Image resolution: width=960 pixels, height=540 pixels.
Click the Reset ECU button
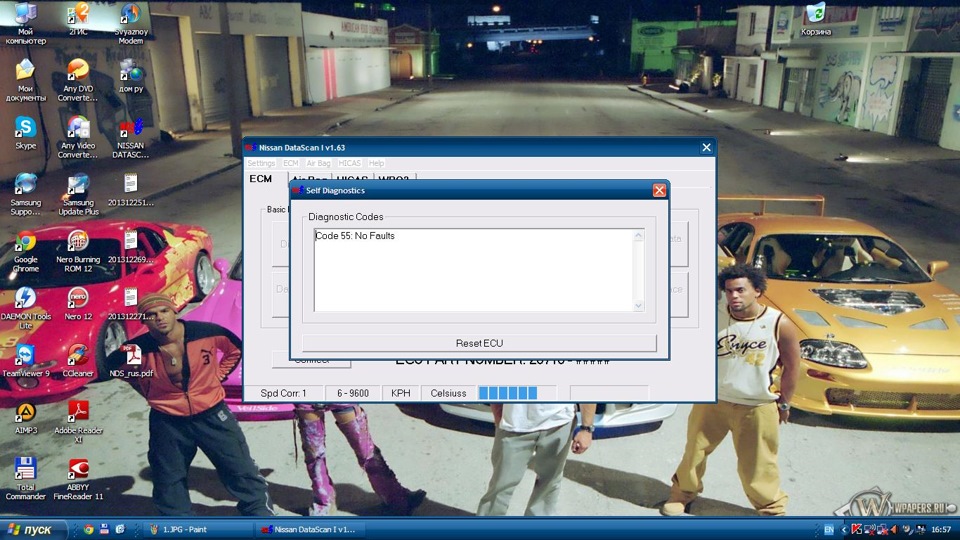[479, 343]
